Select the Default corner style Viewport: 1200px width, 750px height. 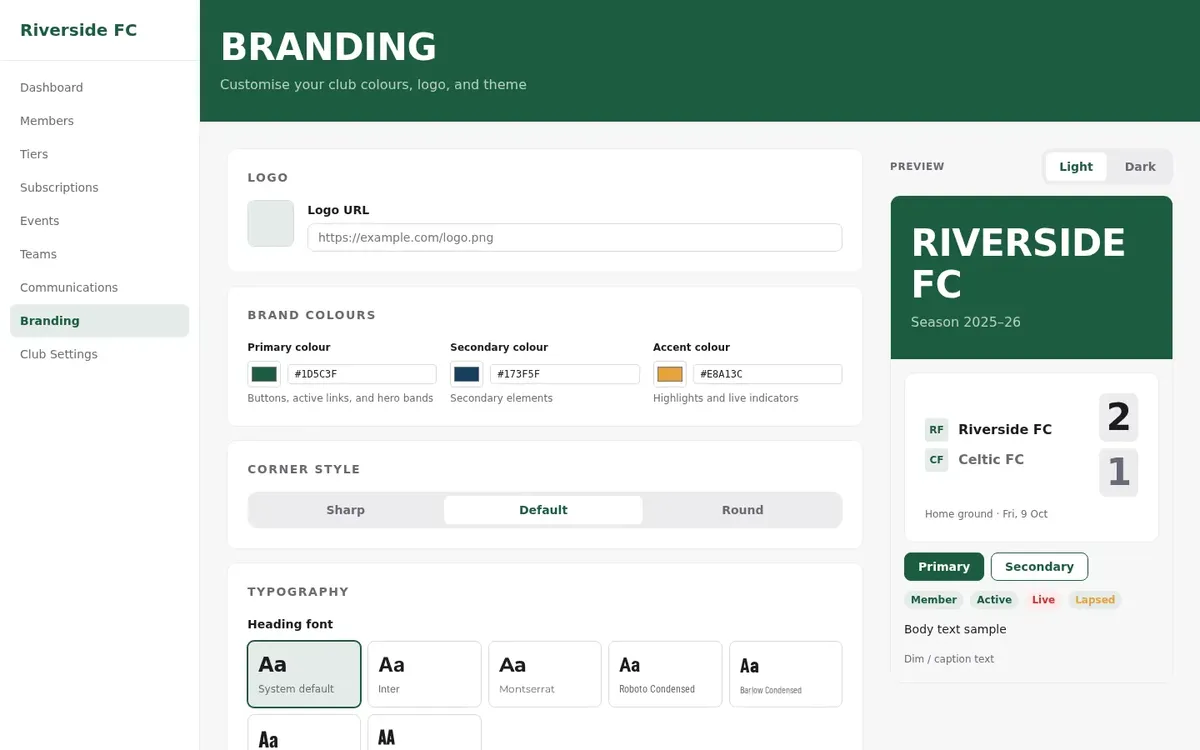[543, 510]
